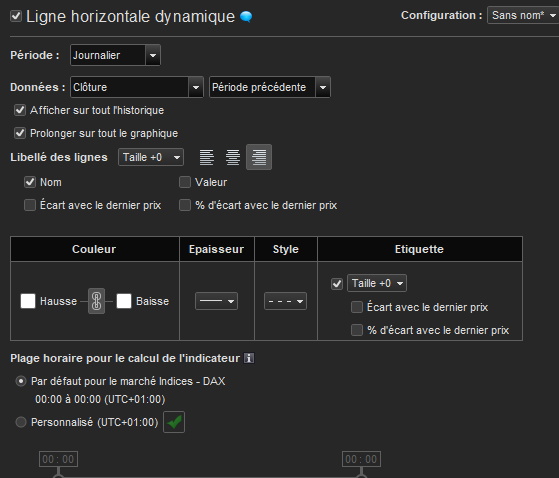Open the Données Clôture dropdown
The height and width of the screenshot is (478, 559).
[137, 87]
